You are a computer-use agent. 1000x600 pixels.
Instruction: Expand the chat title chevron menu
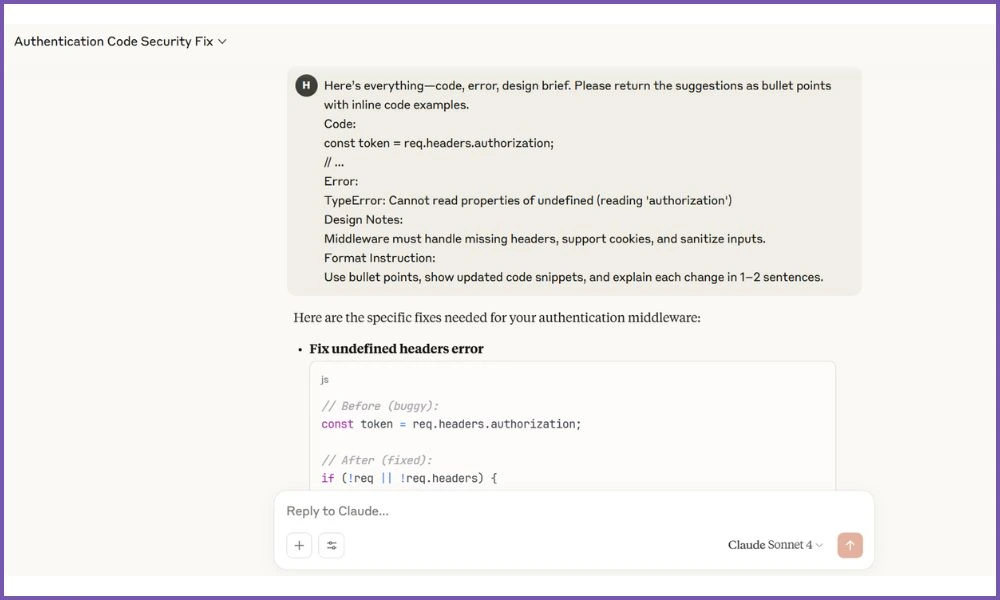(222, 42)
